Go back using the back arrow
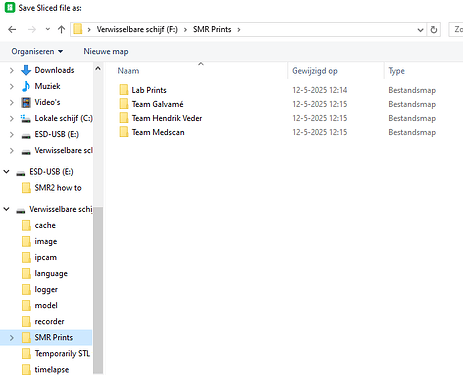 [12, 30]
